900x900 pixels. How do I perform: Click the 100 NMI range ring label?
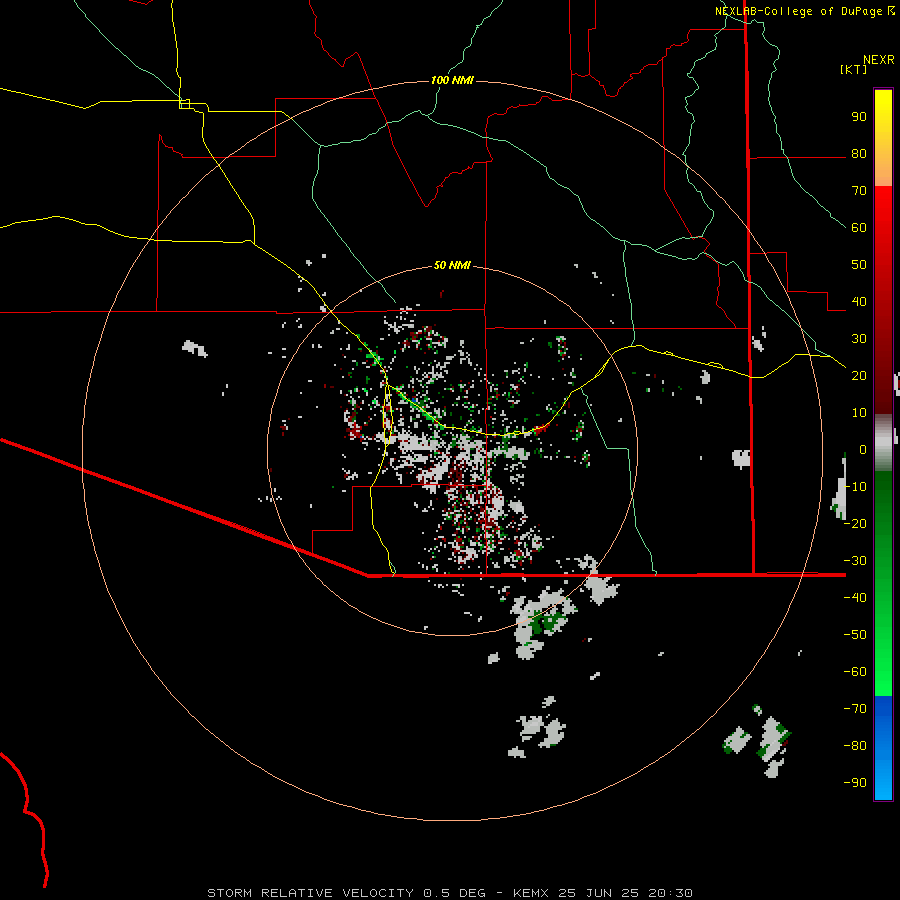(452, 80)
